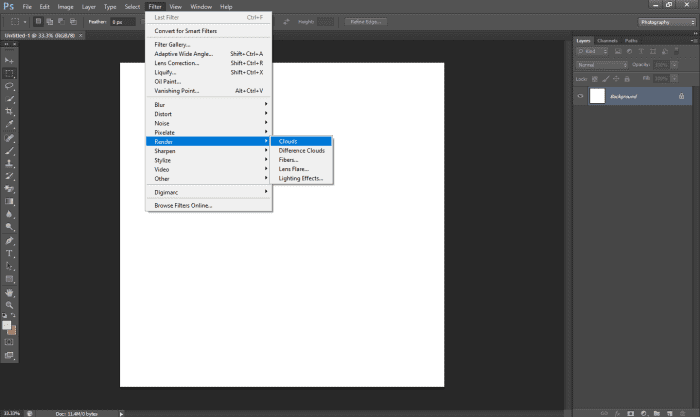Select the Crop tool
The image size is (700, 417).
coord(10,111)
